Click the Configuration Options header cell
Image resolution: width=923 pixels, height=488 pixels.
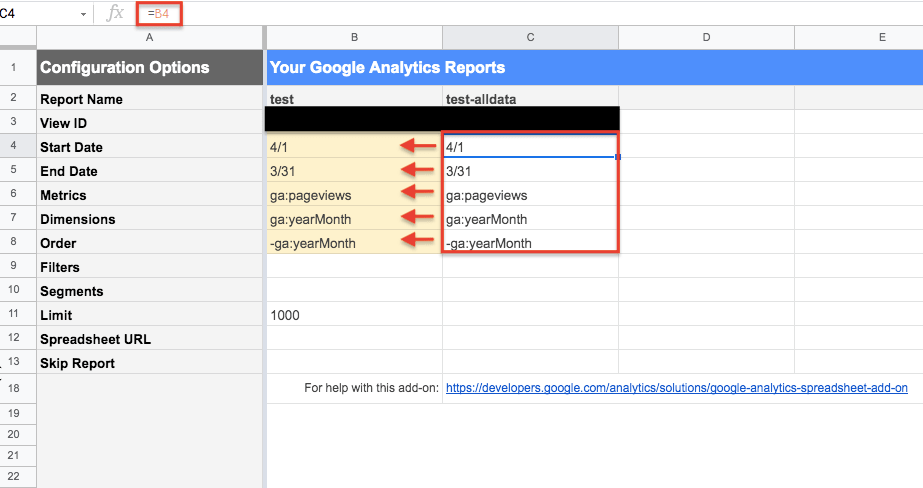tap(150, 68)
